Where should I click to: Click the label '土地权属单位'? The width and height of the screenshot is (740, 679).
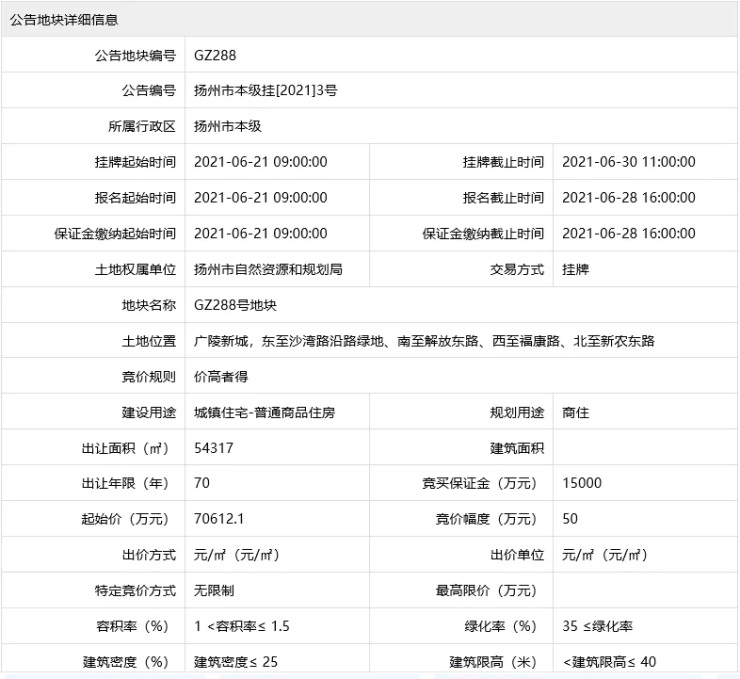pos(135,269)
